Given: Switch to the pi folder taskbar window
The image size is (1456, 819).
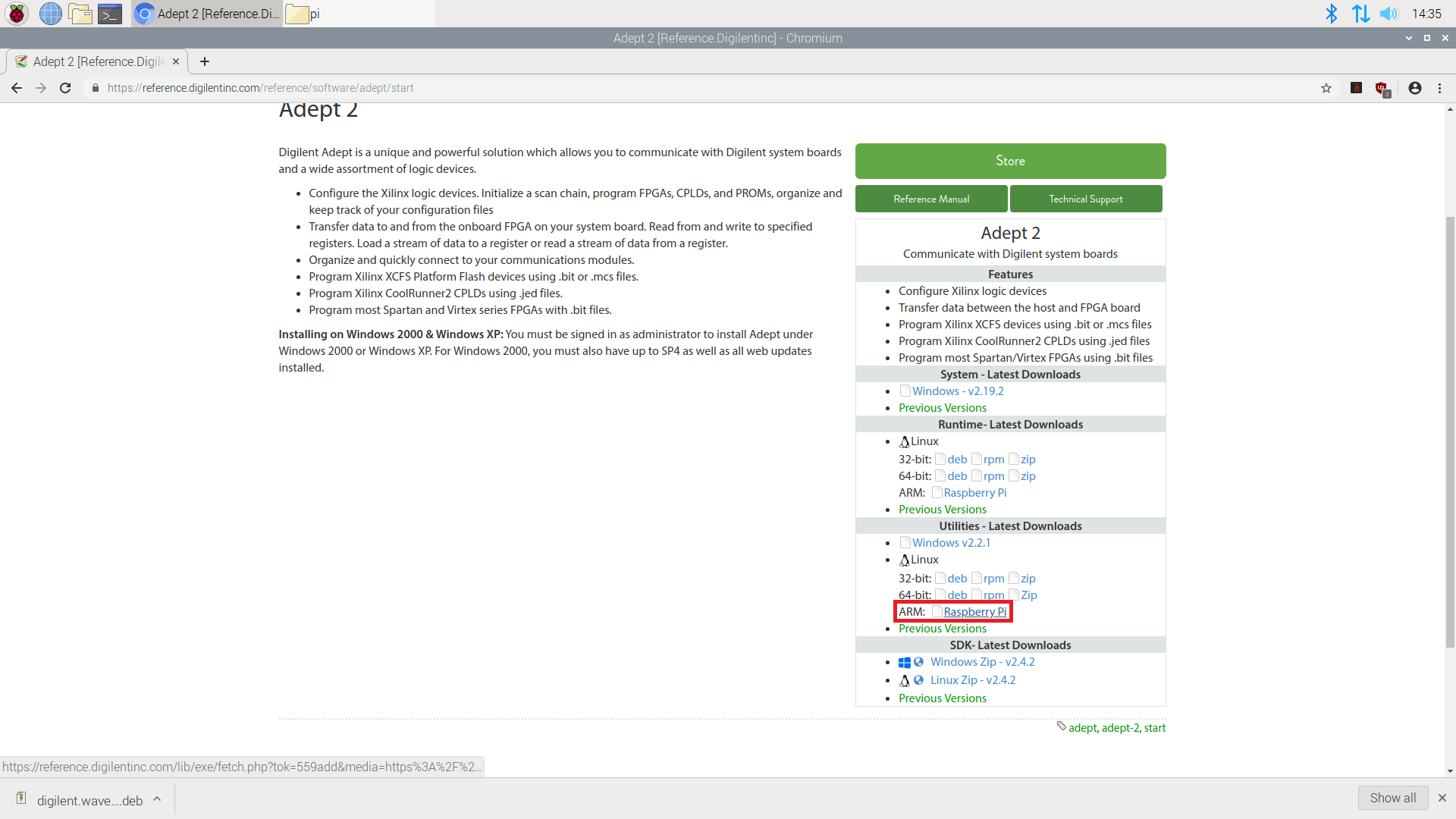Looking at the screenshot, I should [359, 14].
